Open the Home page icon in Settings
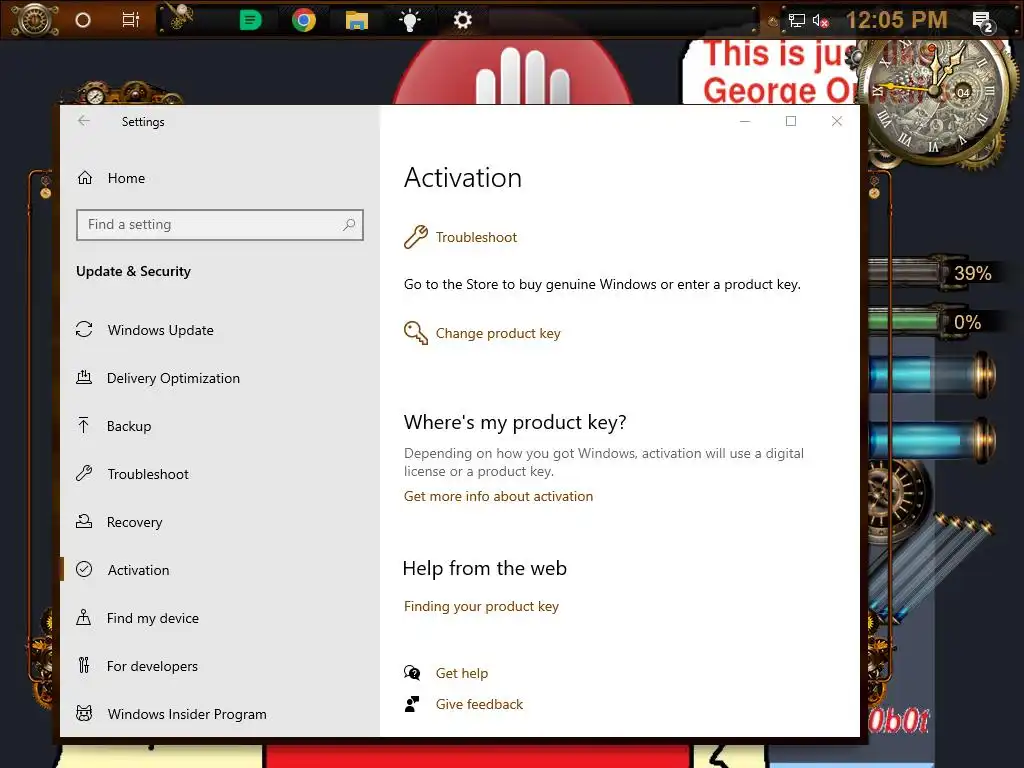Image resolution: width=1024 pixels, height=768 pixels. tap(85, 178)
